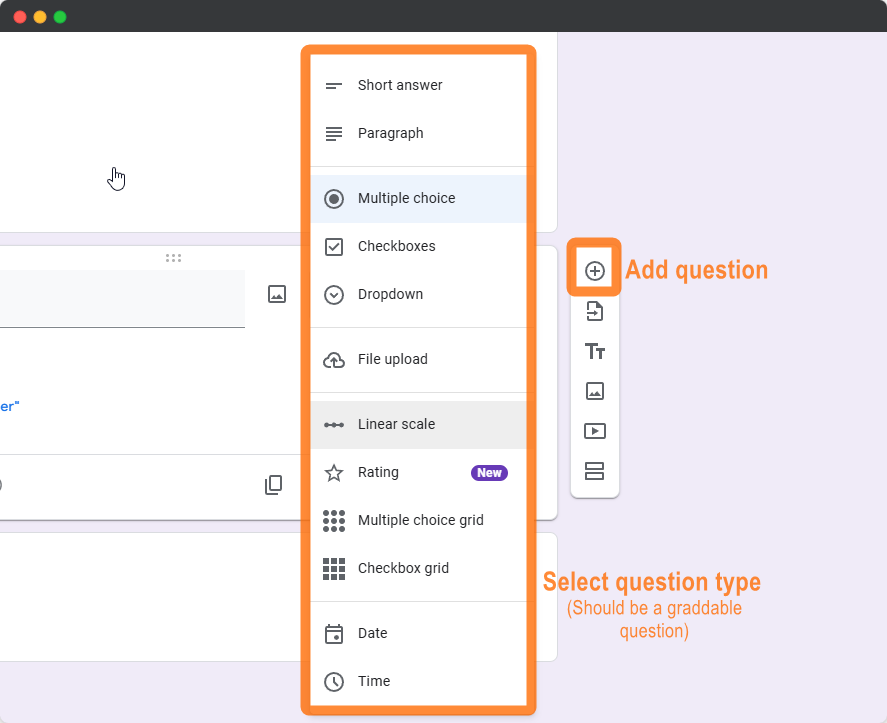Click the Add image icon in the sidebar

[x=595, y=391]
